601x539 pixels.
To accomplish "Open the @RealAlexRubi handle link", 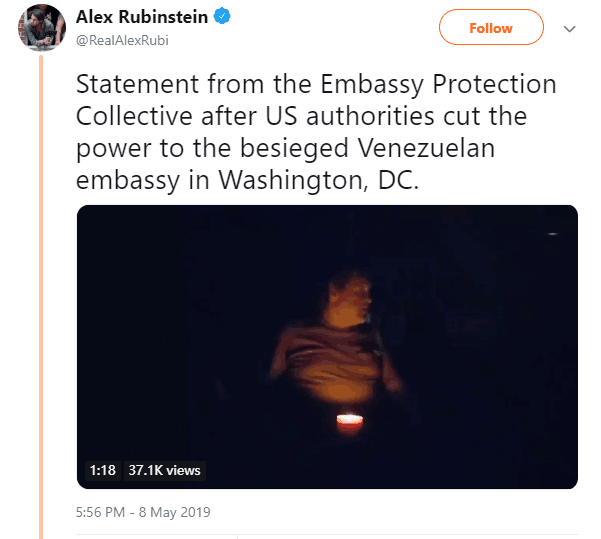I will (x=122, y=40).
